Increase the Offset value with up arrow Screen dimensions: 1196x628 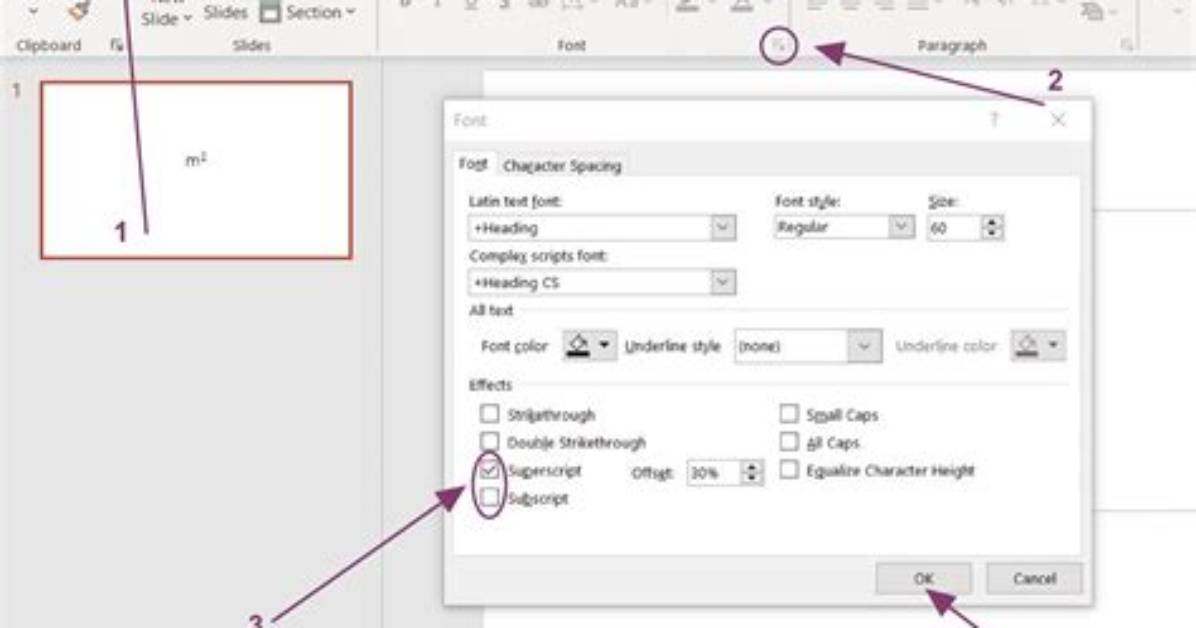click(752, 467)
